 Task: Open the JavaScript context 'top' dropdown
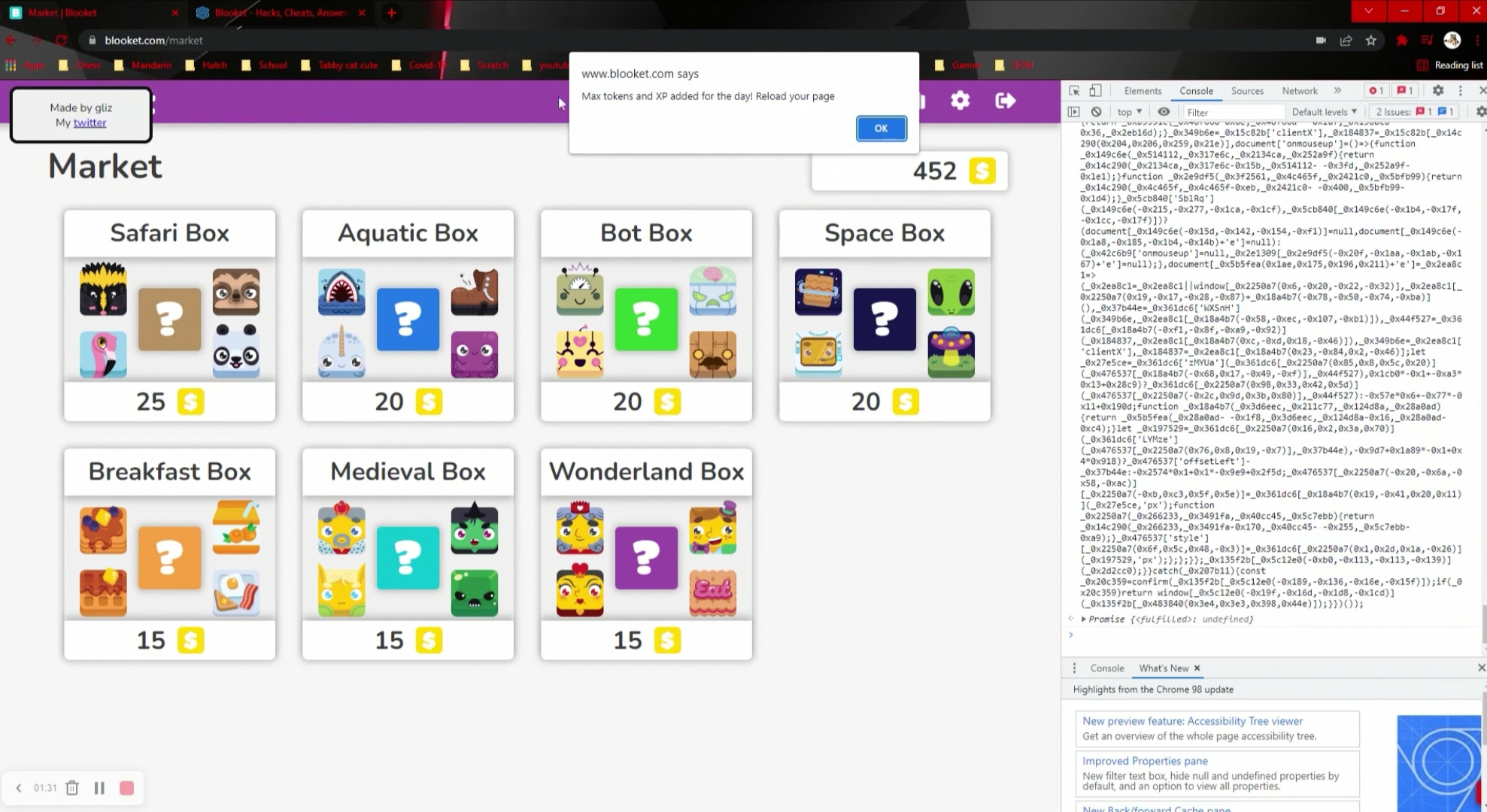pos(1129,111)
